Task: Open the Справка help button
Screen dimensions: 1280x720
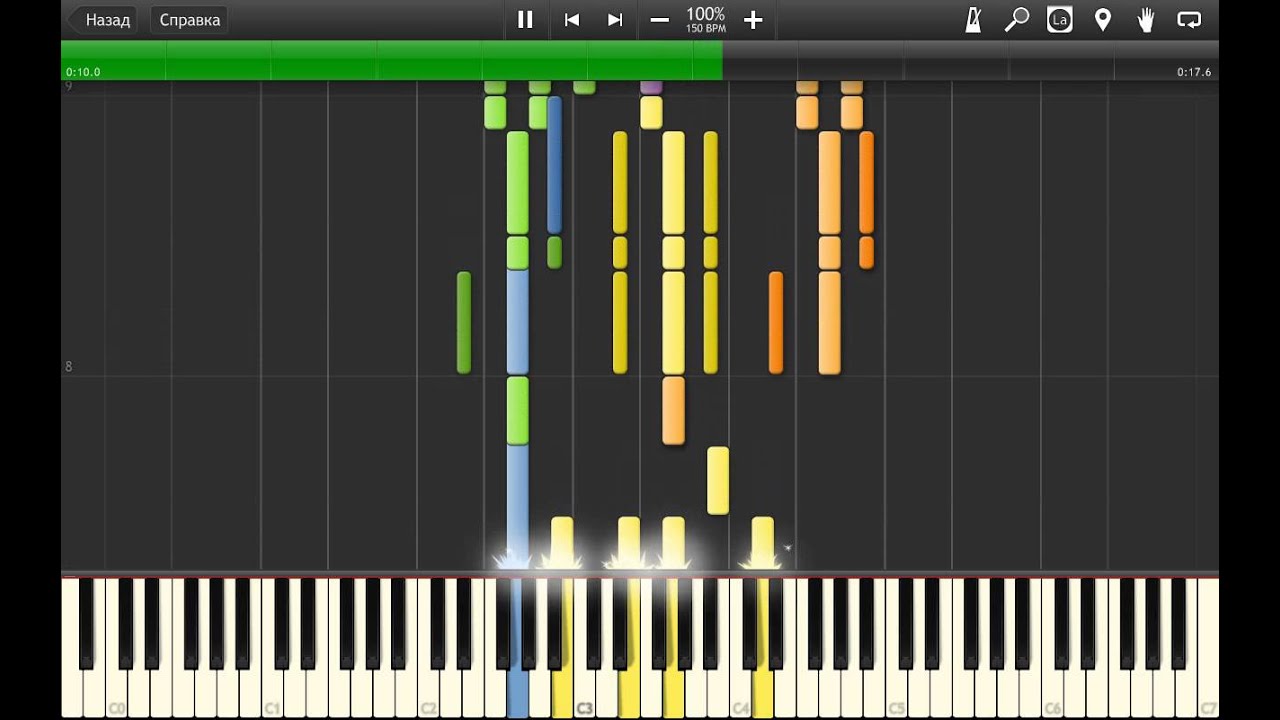Action: pos(189,19)
